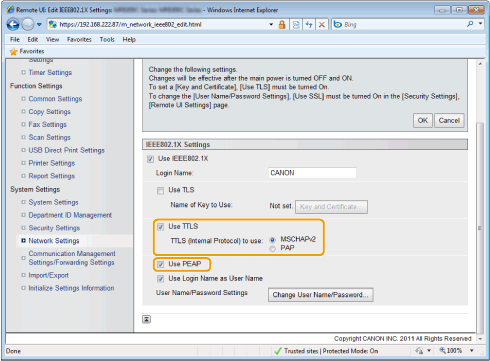Open System Settings sub-link
This screenshot has width=490, height=361.
tap(53, 202)
